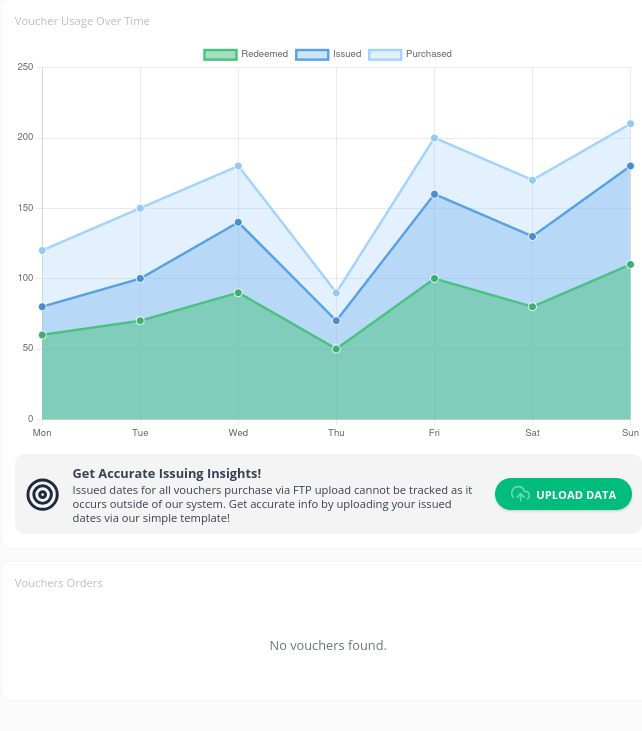Click the Purchased data point for Friday
The image size is (642, 731).
(x=434, y=138)
